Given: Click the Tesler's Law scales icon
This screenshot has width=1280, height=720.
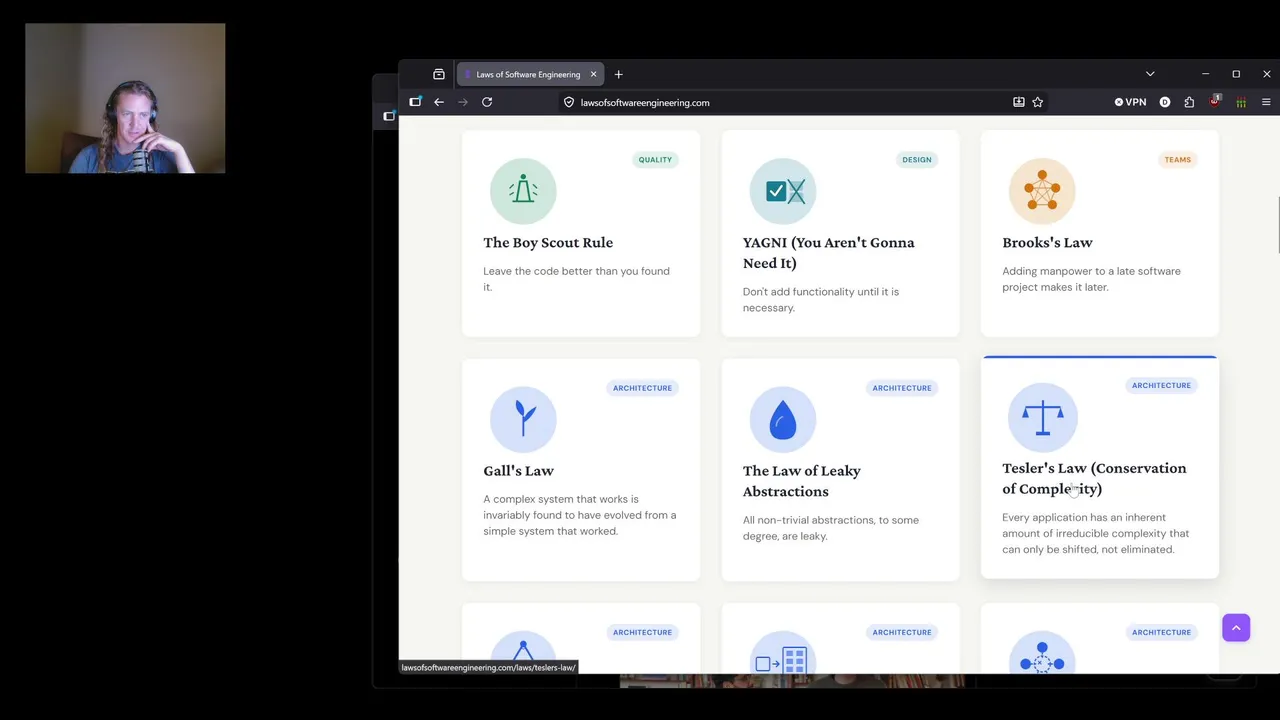Looking at the screenshot, I should [x=1042, y=417].
